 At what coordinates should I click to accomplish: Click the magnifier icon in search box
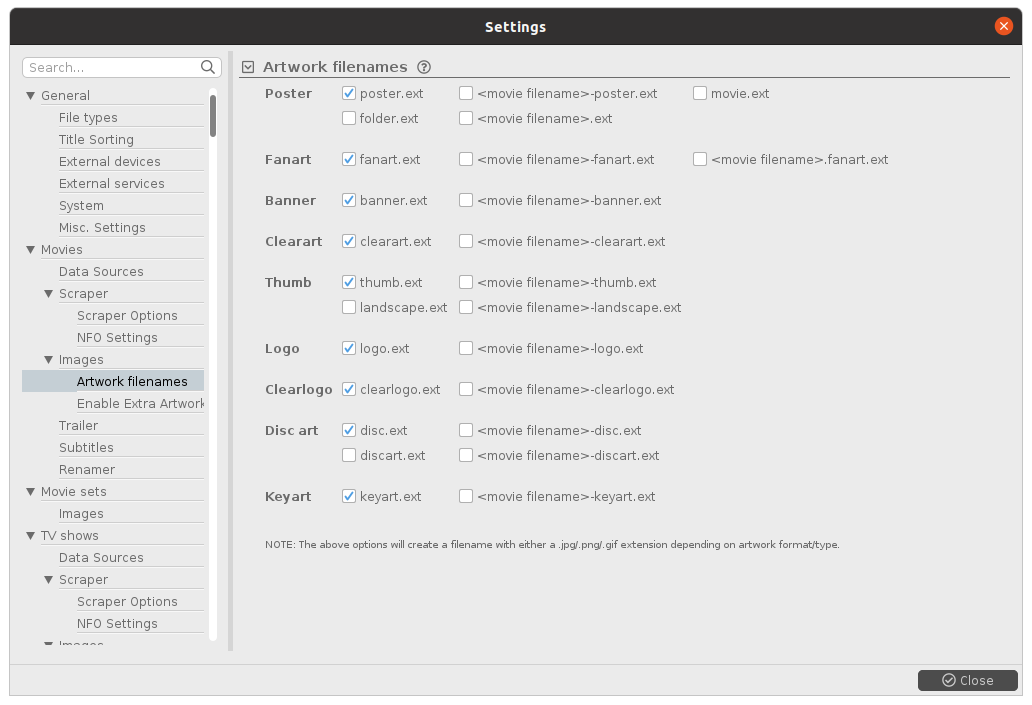click(208, 67)
